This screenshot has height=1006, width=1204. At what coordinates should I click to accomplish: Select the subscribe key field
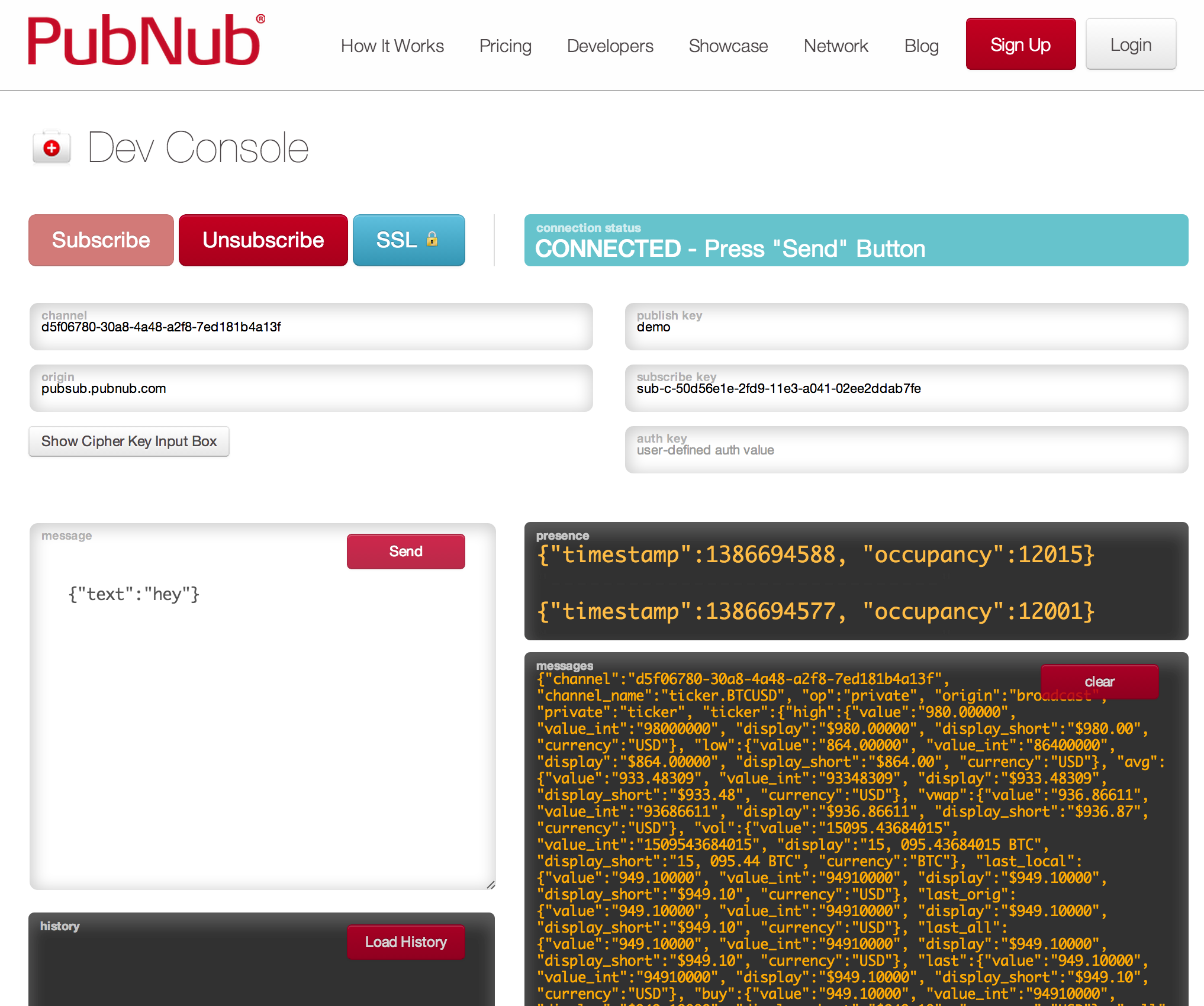906,389
